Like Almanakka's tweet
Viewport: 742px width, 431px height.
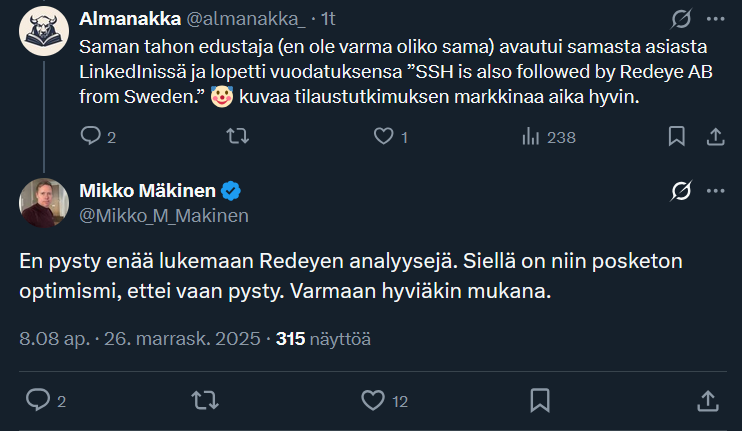point(383,136)
